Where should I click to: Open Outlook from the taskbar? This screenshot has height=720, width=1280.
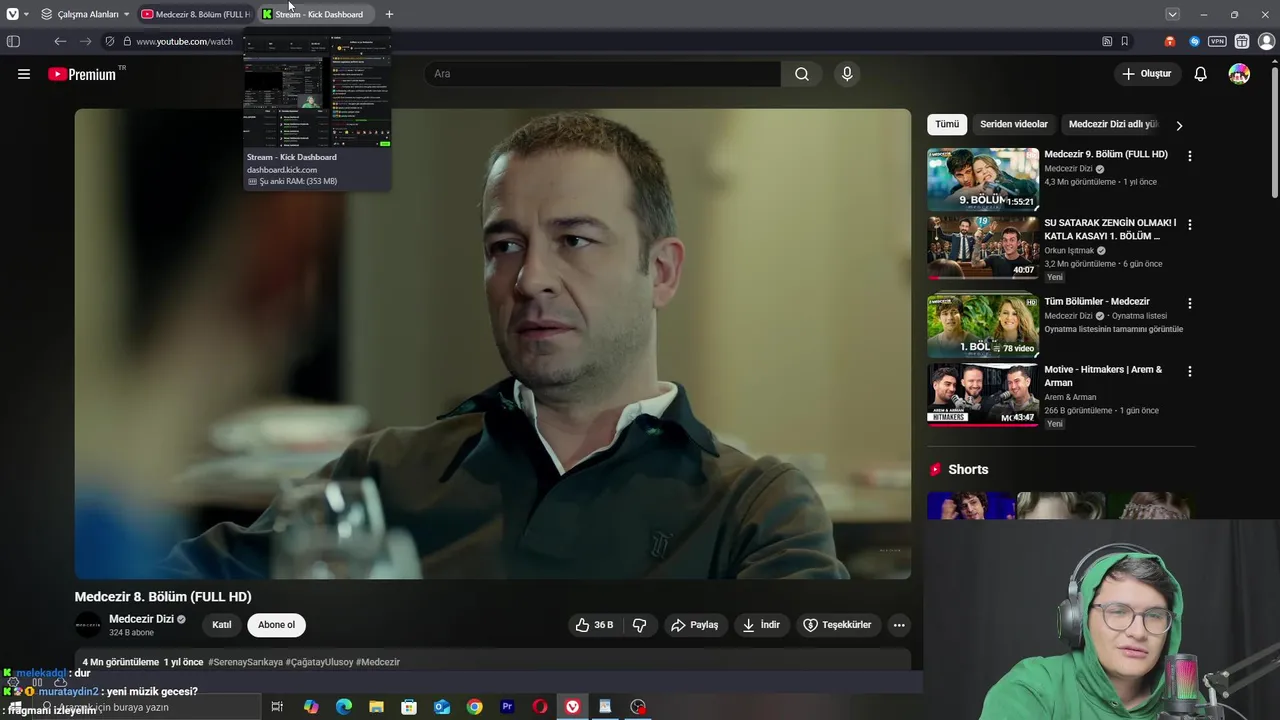(x=442, y=707)
